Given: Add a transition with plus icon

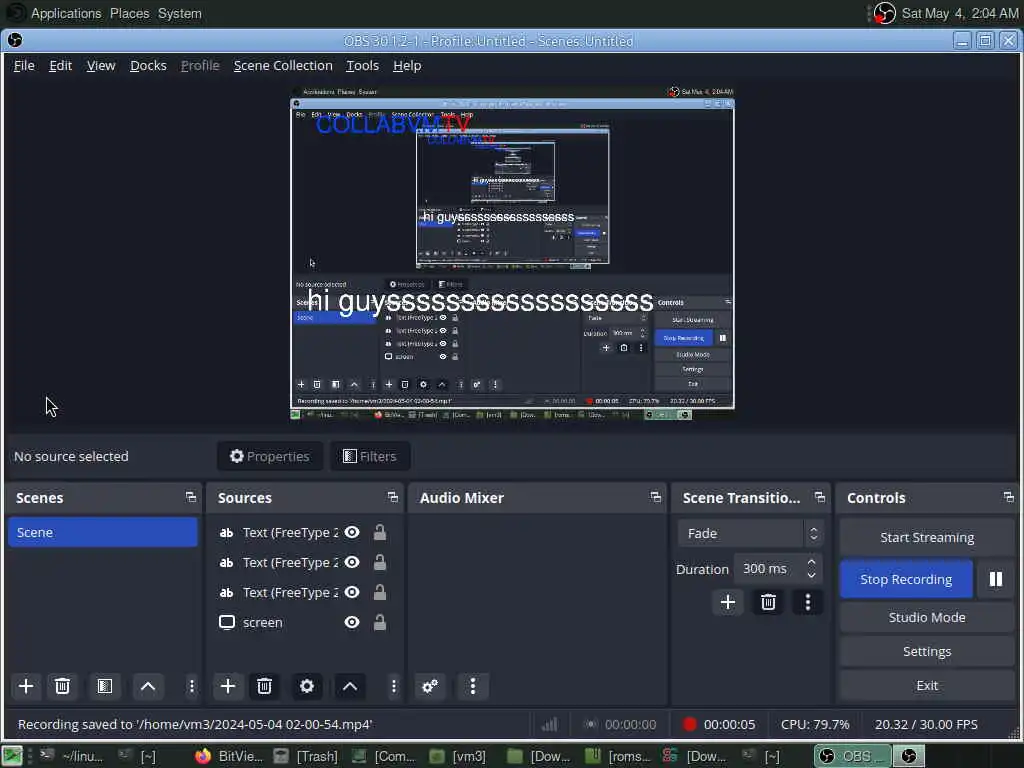Looking at the screenshot, I should pyautogui.click(x=728, y=602).
